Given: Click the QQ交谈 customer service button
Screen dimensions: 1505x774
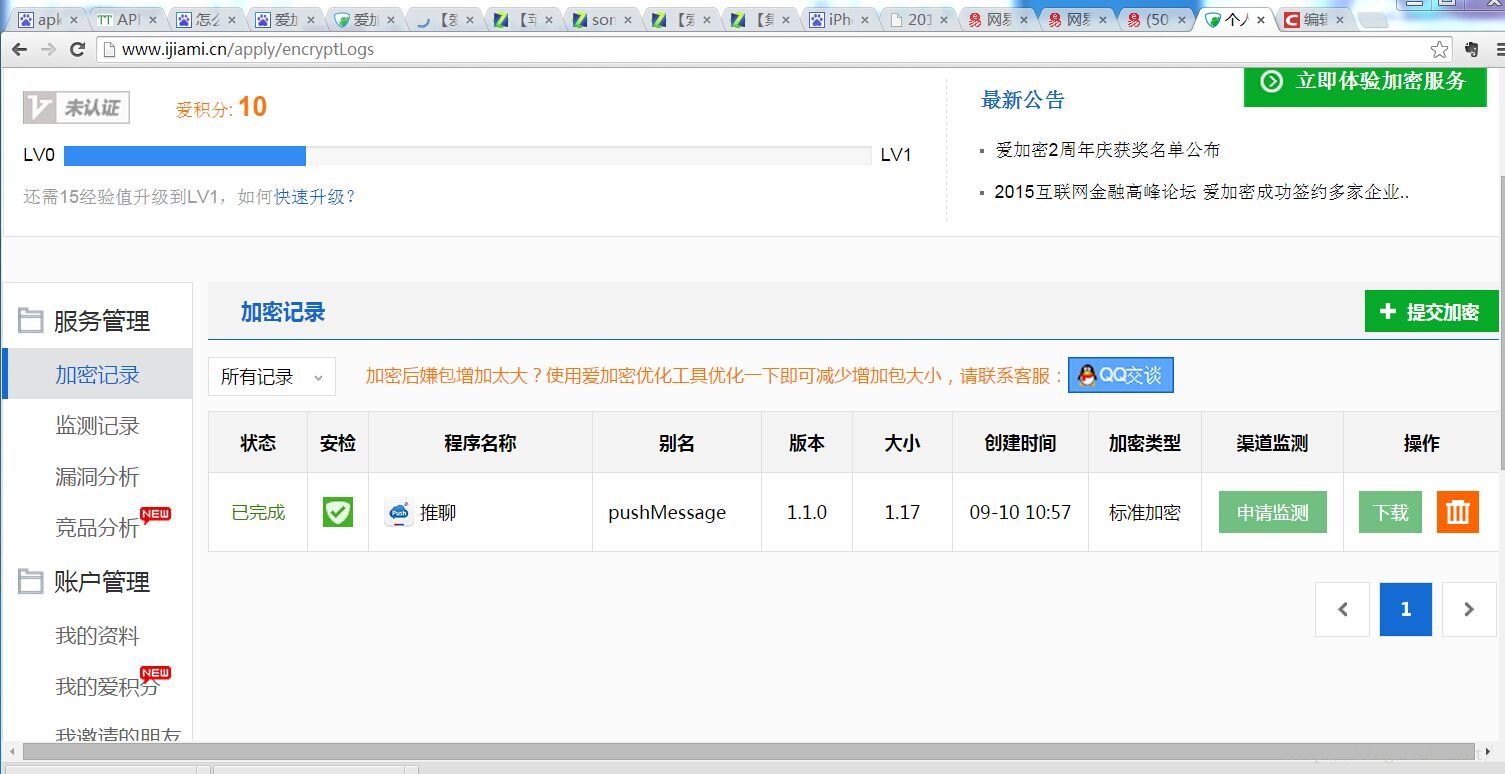Looking at the screenshot, I should coord(1120,375).
